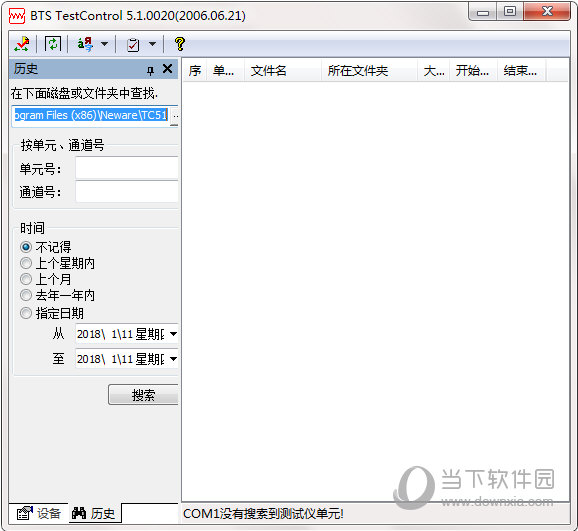Click the 单元号 input field
Screen dimensions: 578x531
[x=127, y=169]
